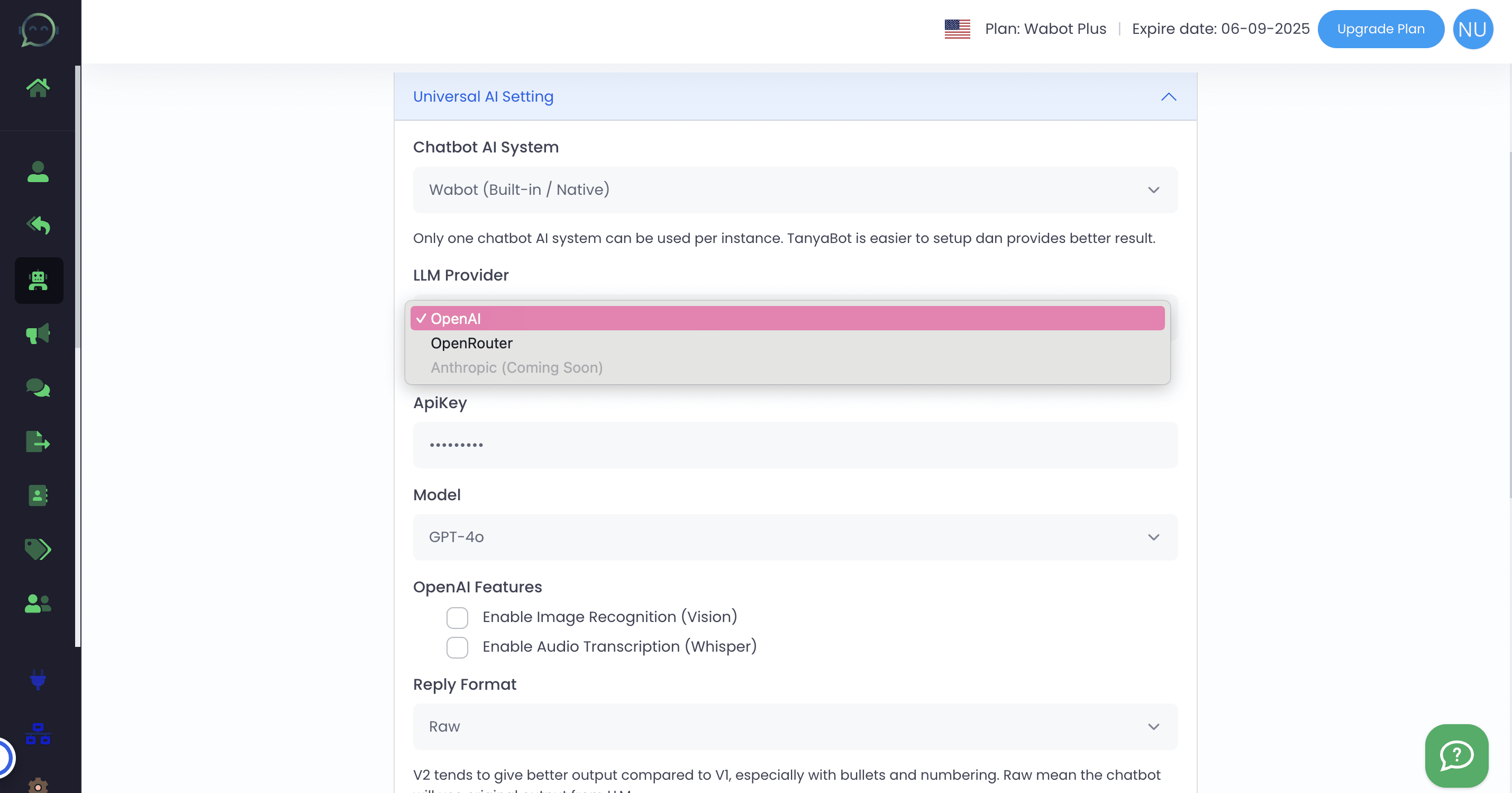Click the Upgrade Plan button
The width and height of the screenshot is (1512, 793).
click(1380, 29)
